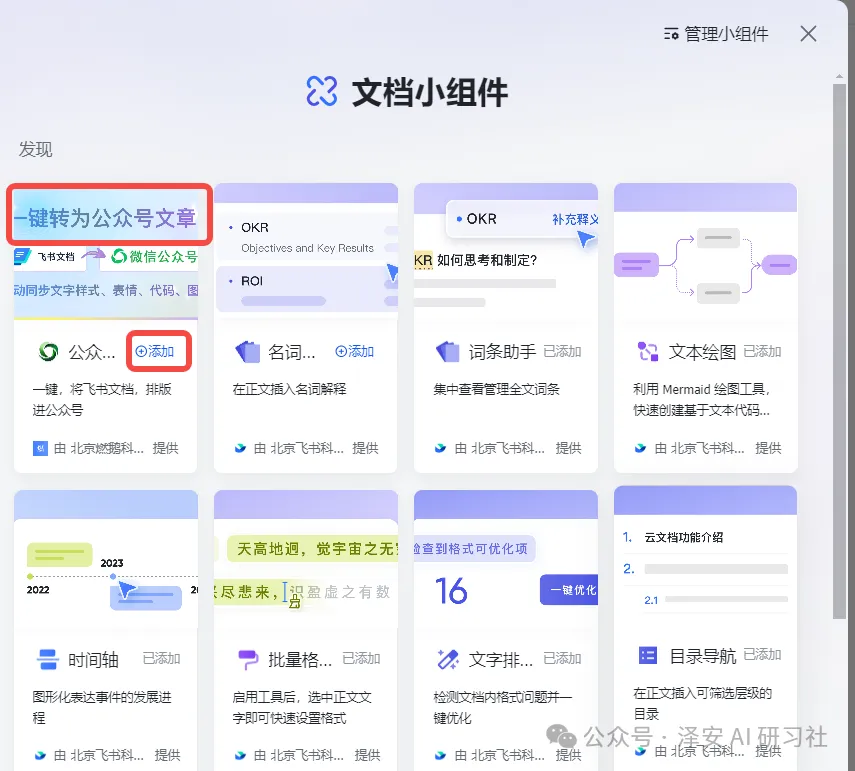Open the 文字排版 preview showing 16
The width and height of the screenshot is (855, 771).
pos(506,558)
